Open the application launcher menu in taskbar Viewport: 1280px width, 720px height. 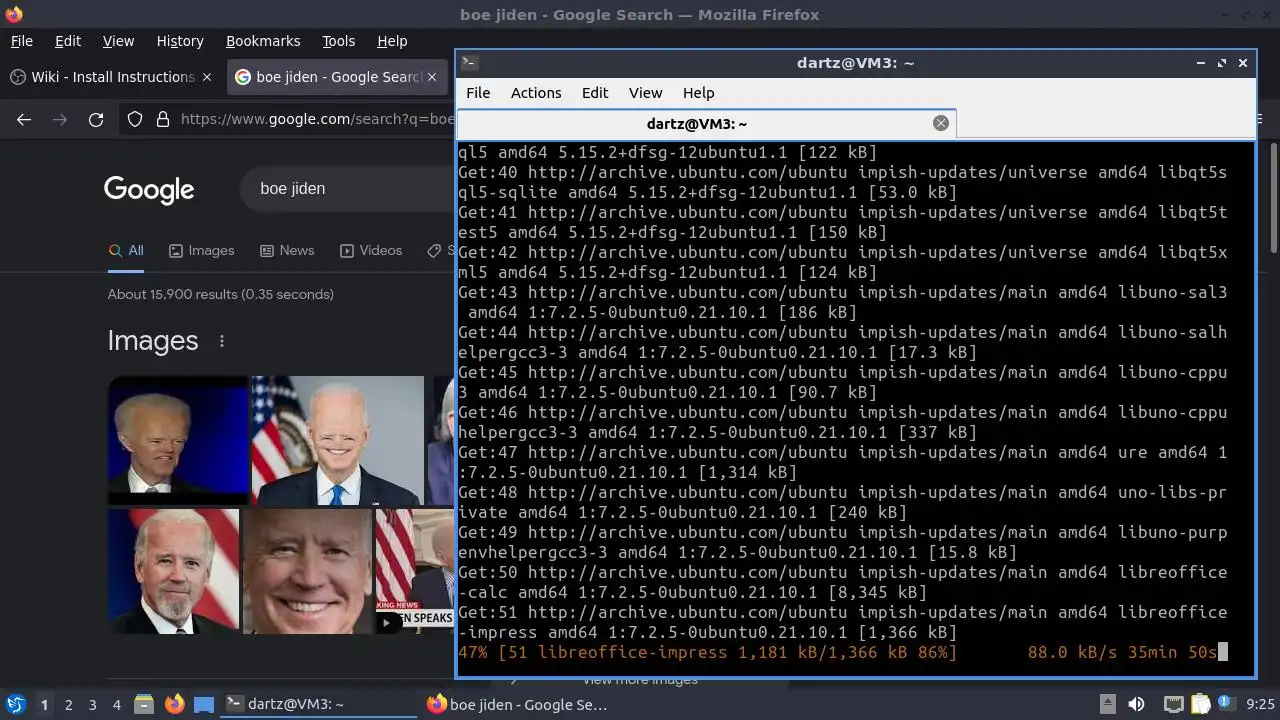[15, 704]
